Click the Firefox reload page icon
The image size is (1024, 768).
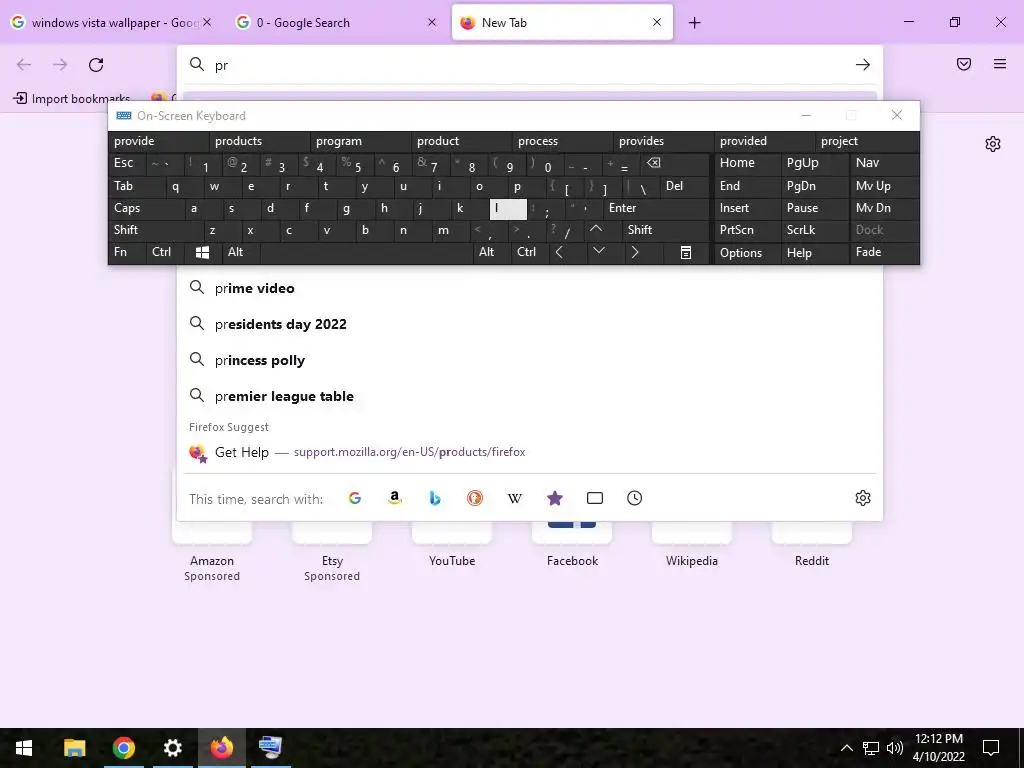[96, 65]
